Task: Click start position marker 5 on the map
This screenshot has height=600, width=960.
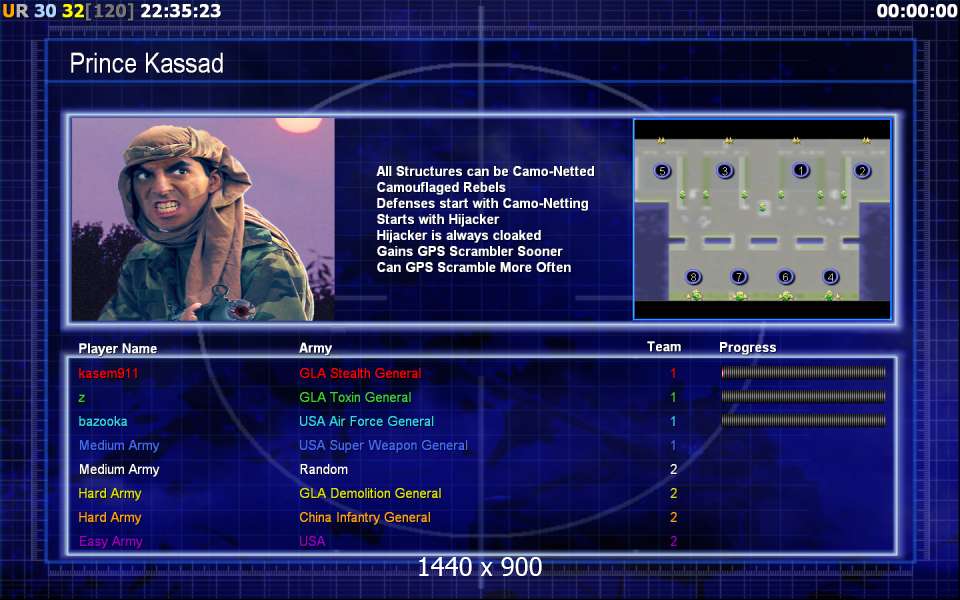Action: [x=662, y=171]
